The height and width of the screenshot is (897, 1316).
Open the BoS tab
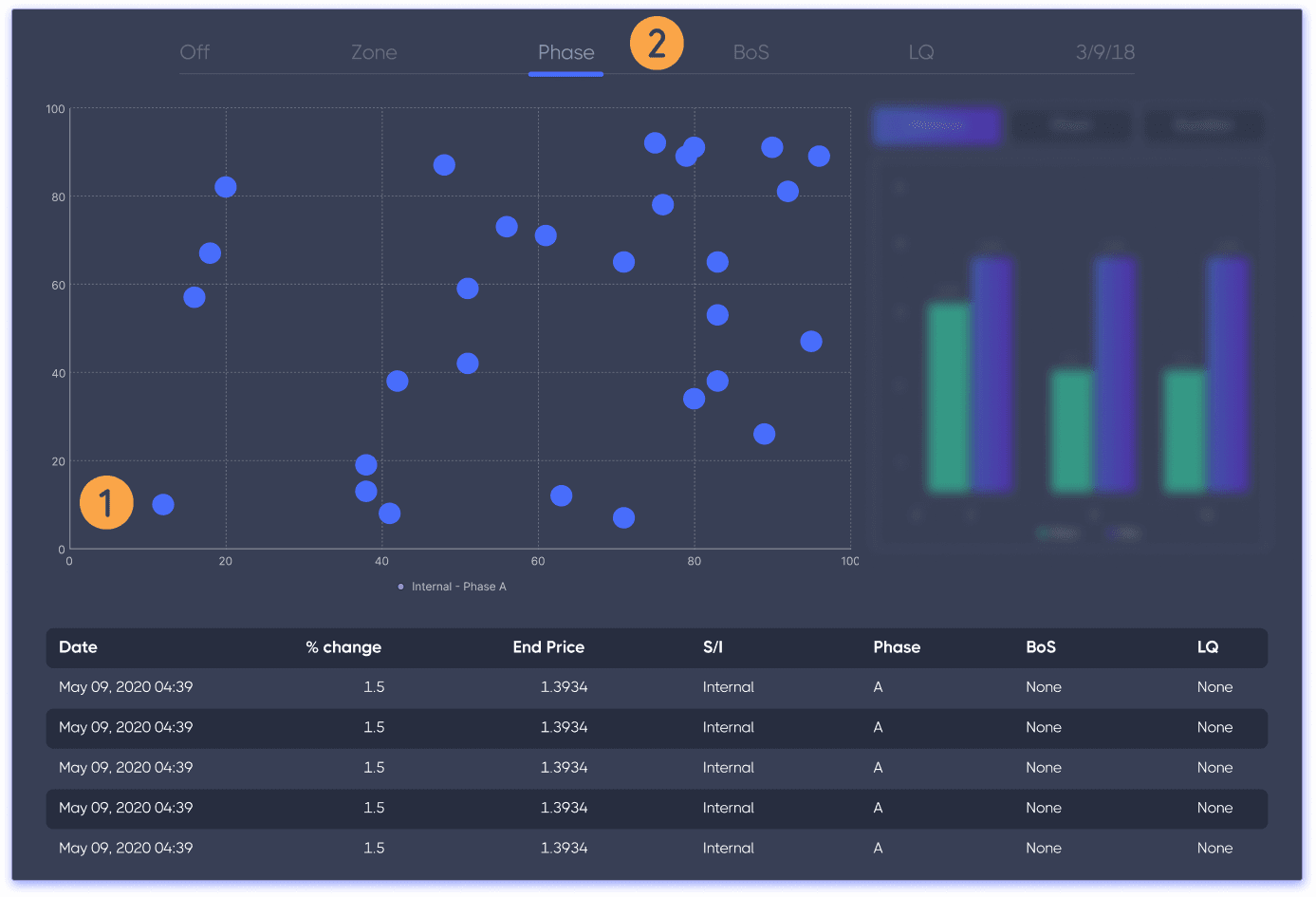pos(751,52)
